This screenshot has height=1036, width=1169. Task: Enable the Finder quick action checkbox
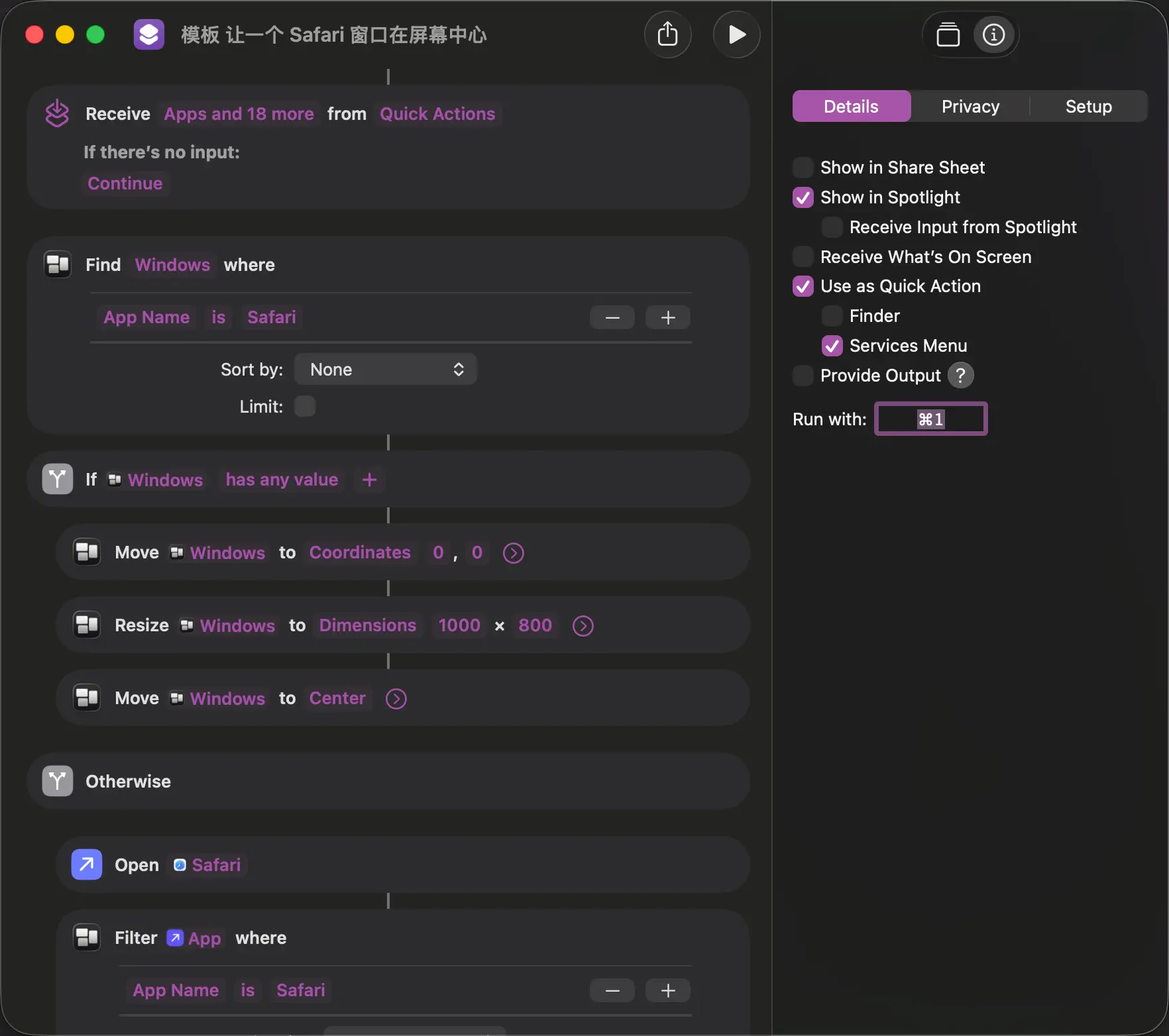coord(832,316)
